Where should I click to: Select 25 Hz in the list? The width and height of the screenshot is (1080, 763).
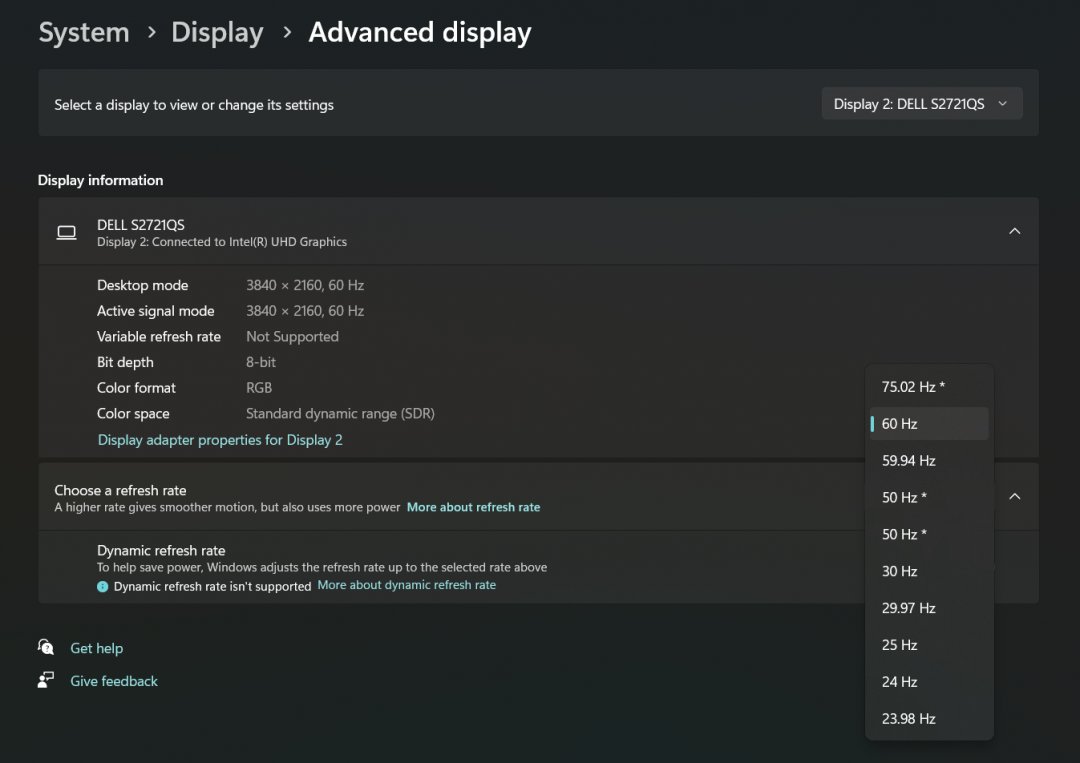[928, 645]
